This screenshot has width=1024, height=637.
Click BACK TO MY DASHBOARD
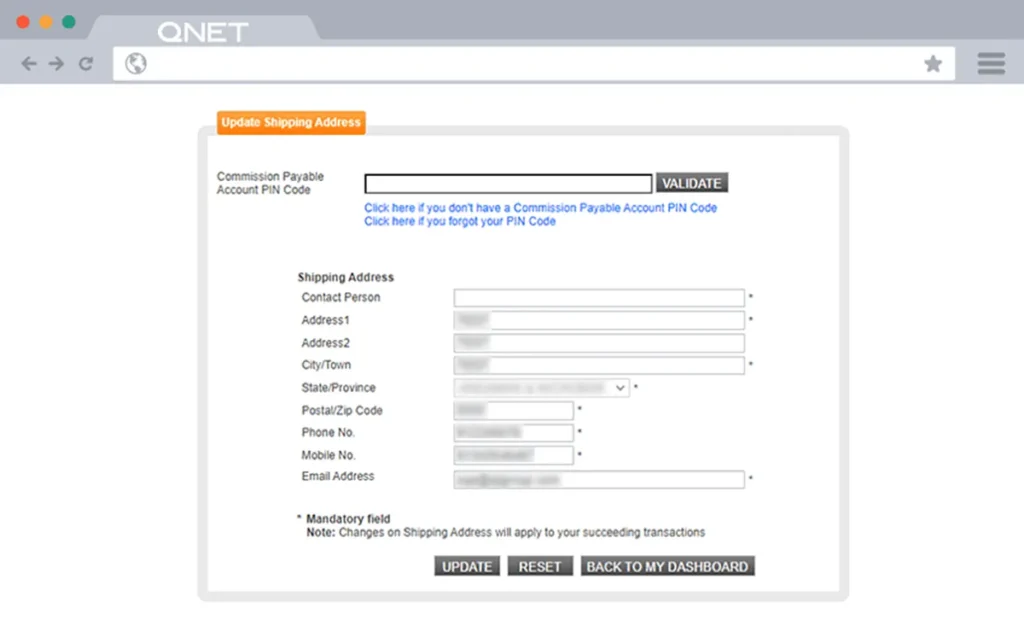tap(667, 565)
